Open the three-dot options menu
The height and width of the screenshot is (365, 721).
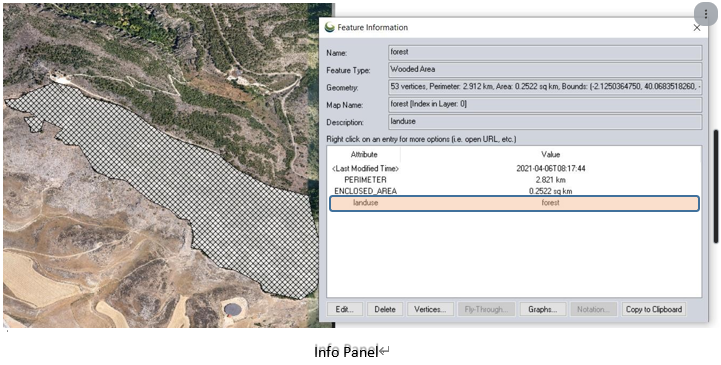tap(705, 15)
